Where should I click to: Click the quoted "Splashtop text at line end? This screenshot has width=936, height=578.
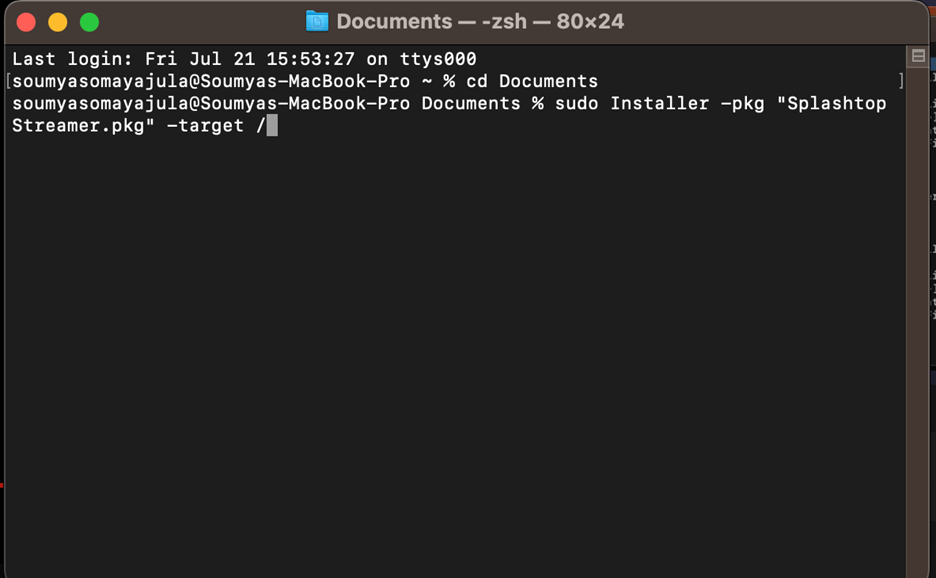pyautogui.click(x=831, y=103)
